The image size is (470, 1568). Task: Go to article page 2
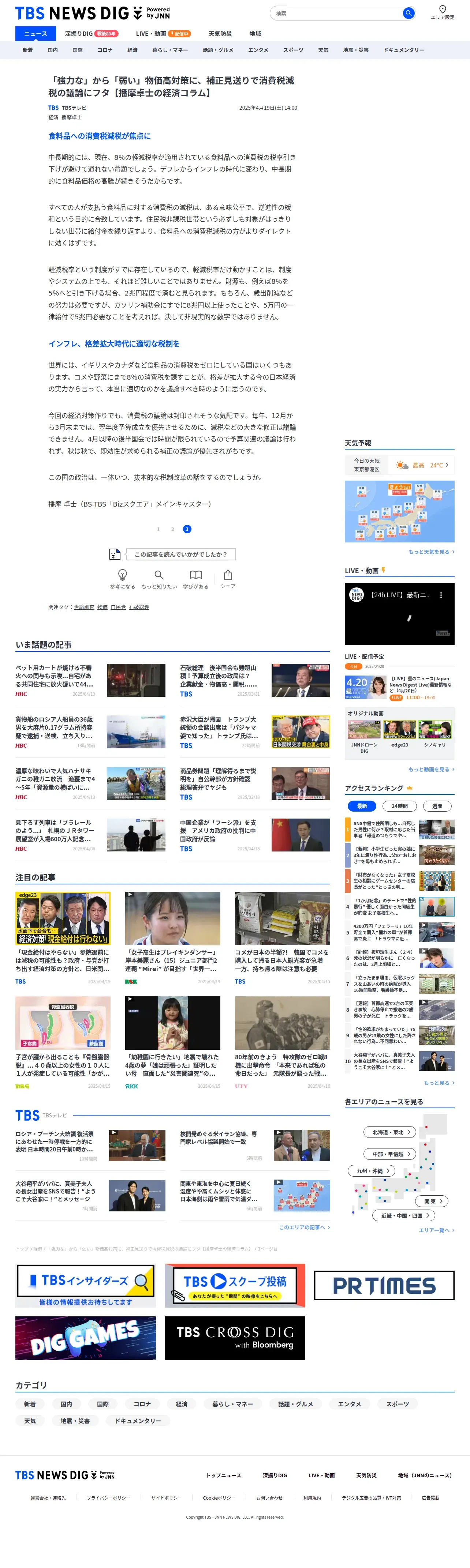coord(172,529)
